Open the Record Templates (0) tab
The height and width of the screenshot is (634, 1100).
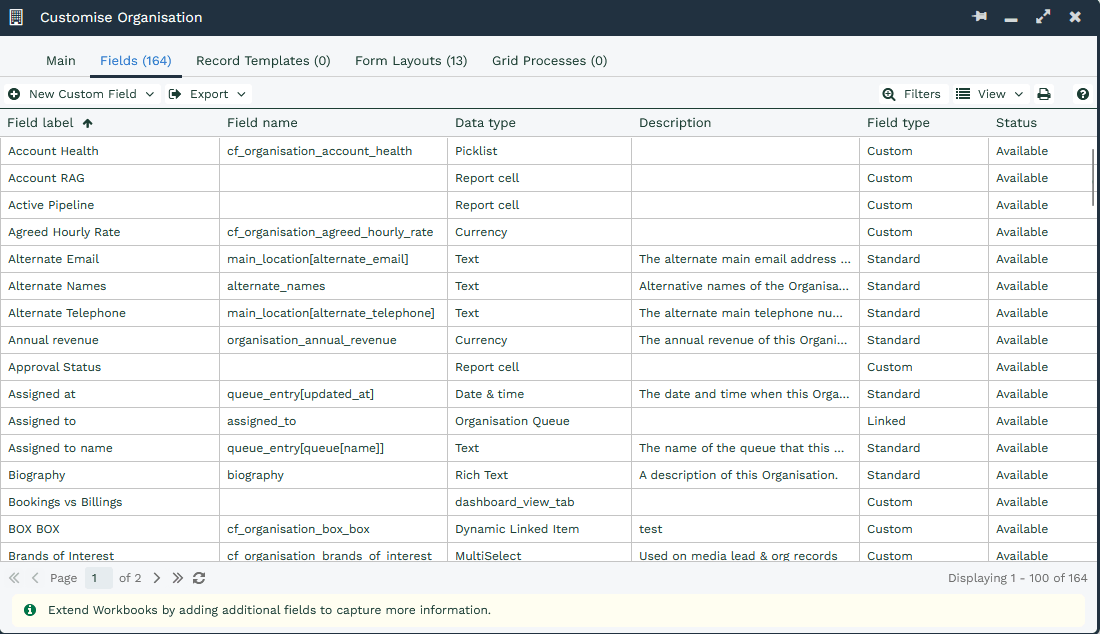pos(263,61)
